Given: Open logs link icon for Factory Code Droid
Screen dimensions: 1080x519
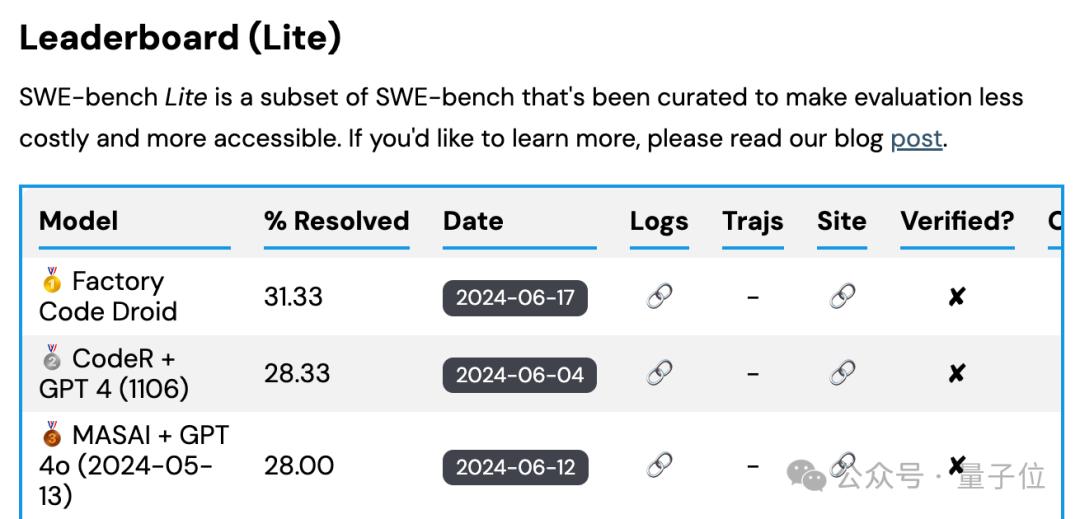Looking at the screenshot, I should [x=659, y=296].
